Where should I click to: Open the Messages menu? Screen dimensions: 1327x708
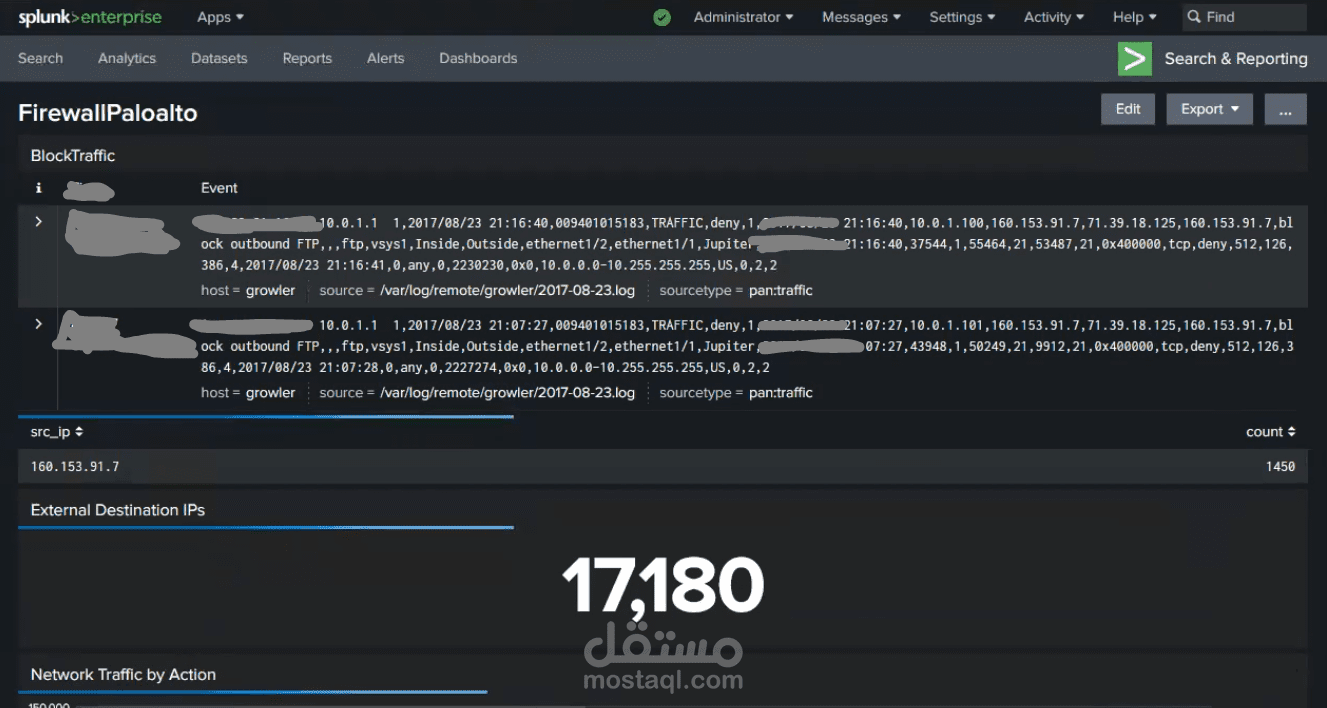click(861, 17)
